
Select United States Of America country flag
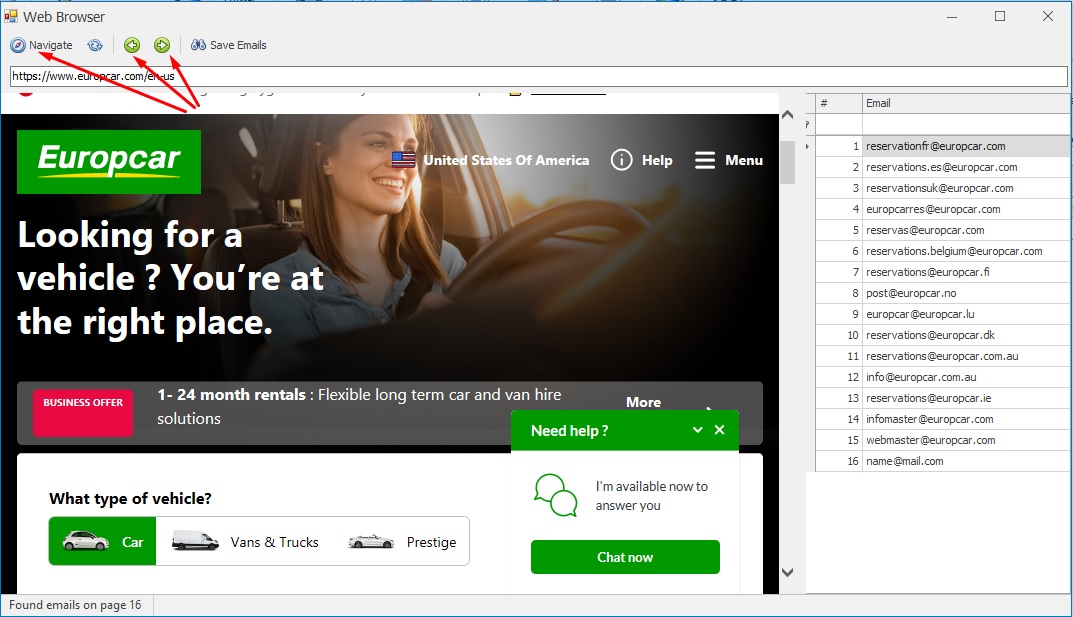(x=403, y=160)
